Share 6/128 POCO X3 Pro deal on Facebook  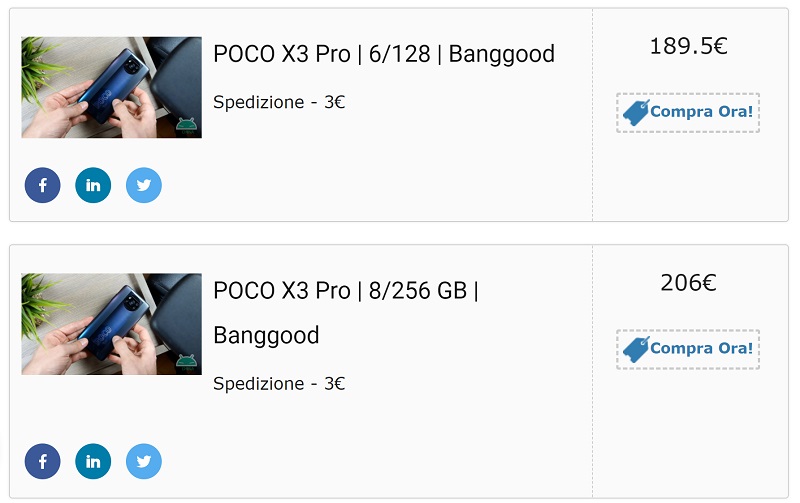click(42, 185)
